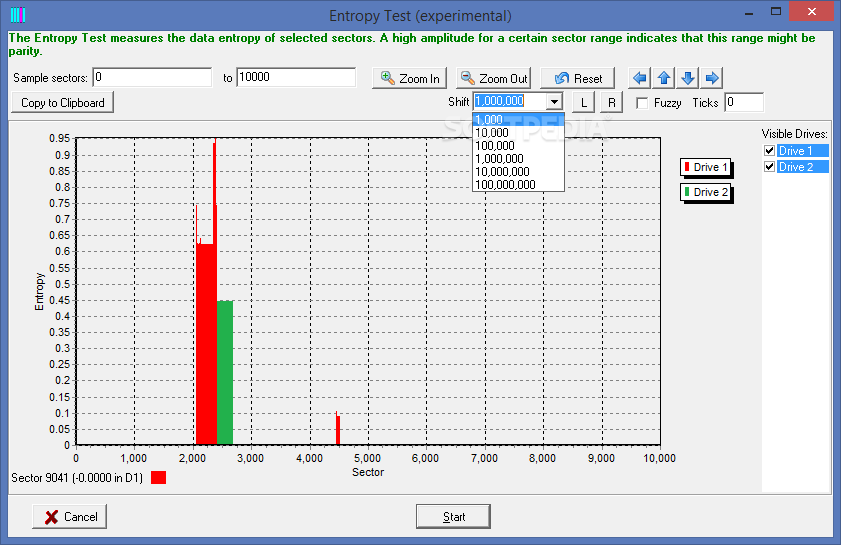
Task: Click red swatch beside Sector 9041
Action: pos(158,477)
